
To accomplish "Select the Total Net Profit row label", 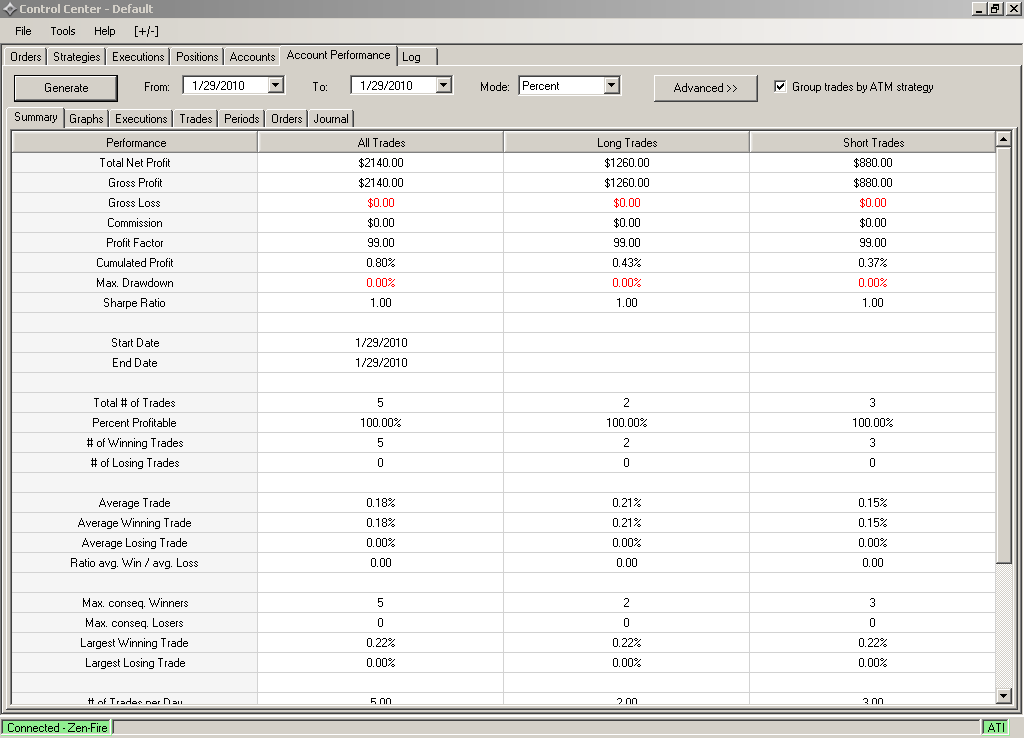I will click(135, 163).
